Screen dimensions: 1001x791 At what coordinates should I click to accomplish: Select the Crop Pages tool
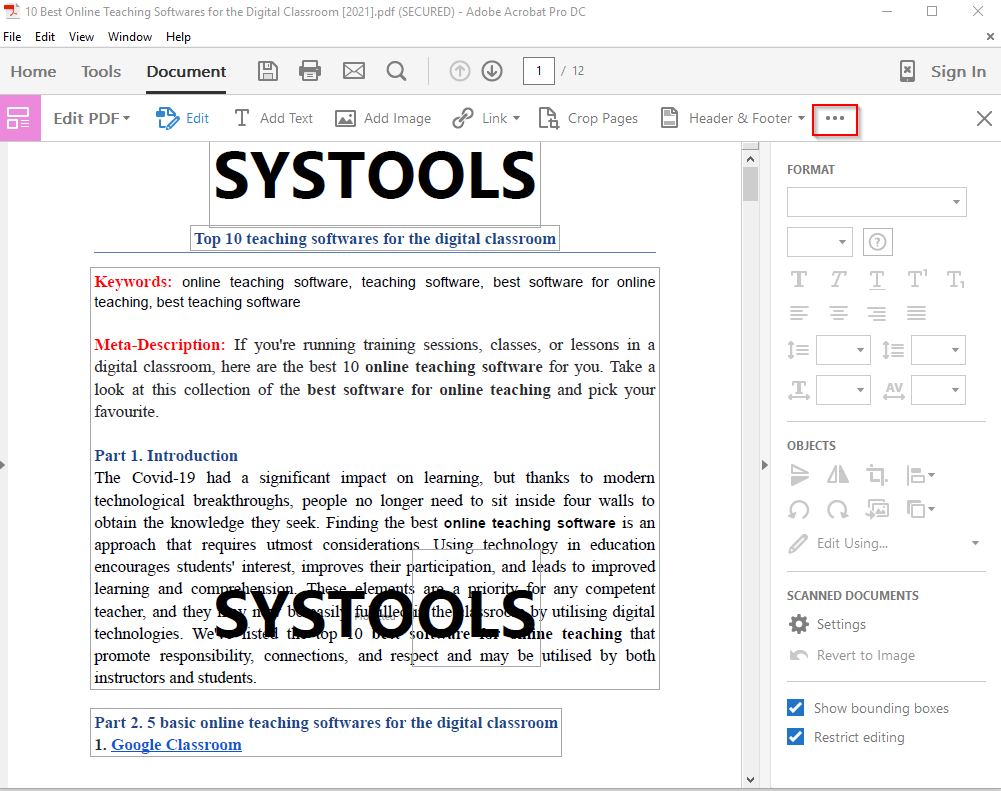588,118
